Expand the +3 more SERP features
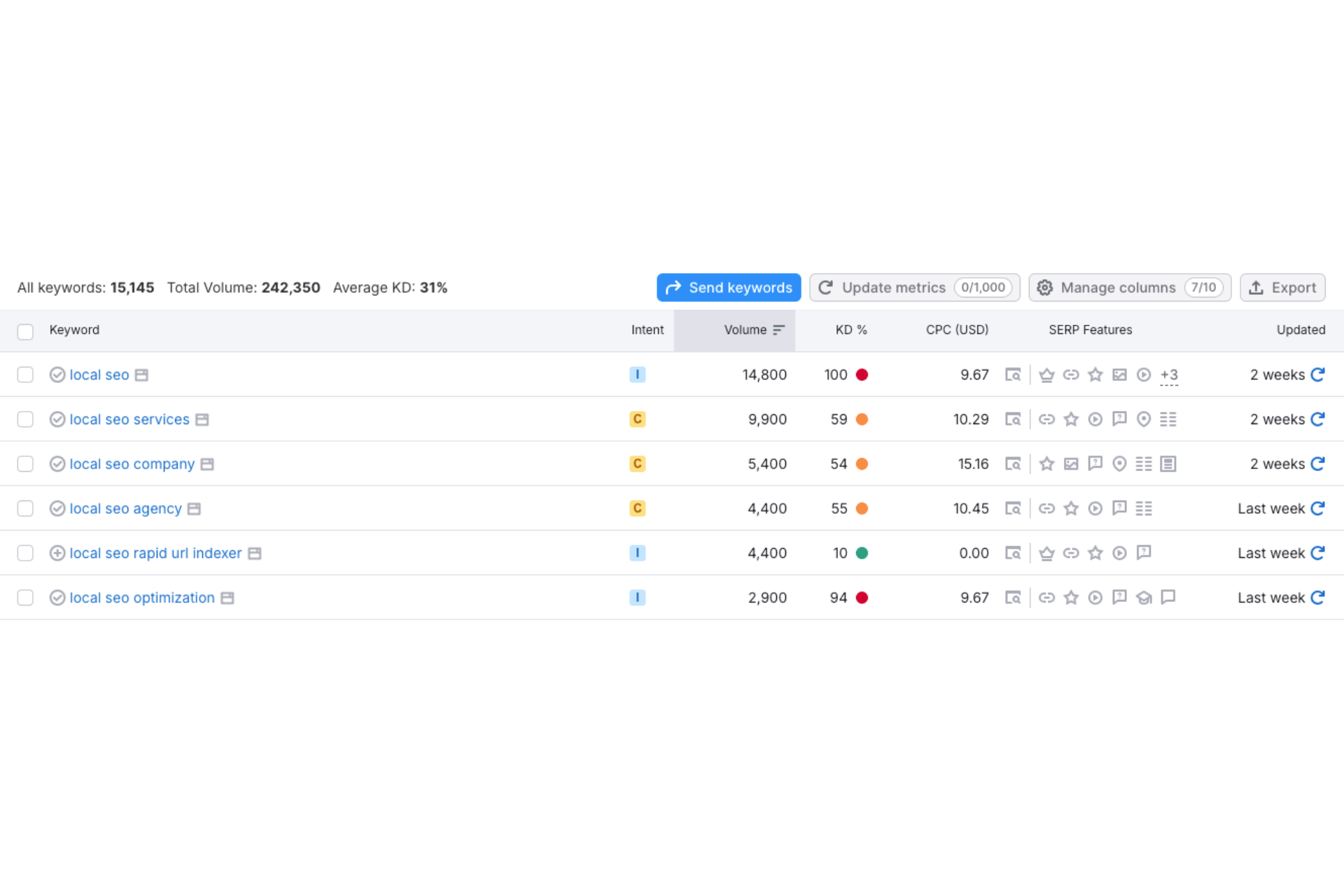The width and height of the screenshot is (1344, 896). coord(1168,375)
